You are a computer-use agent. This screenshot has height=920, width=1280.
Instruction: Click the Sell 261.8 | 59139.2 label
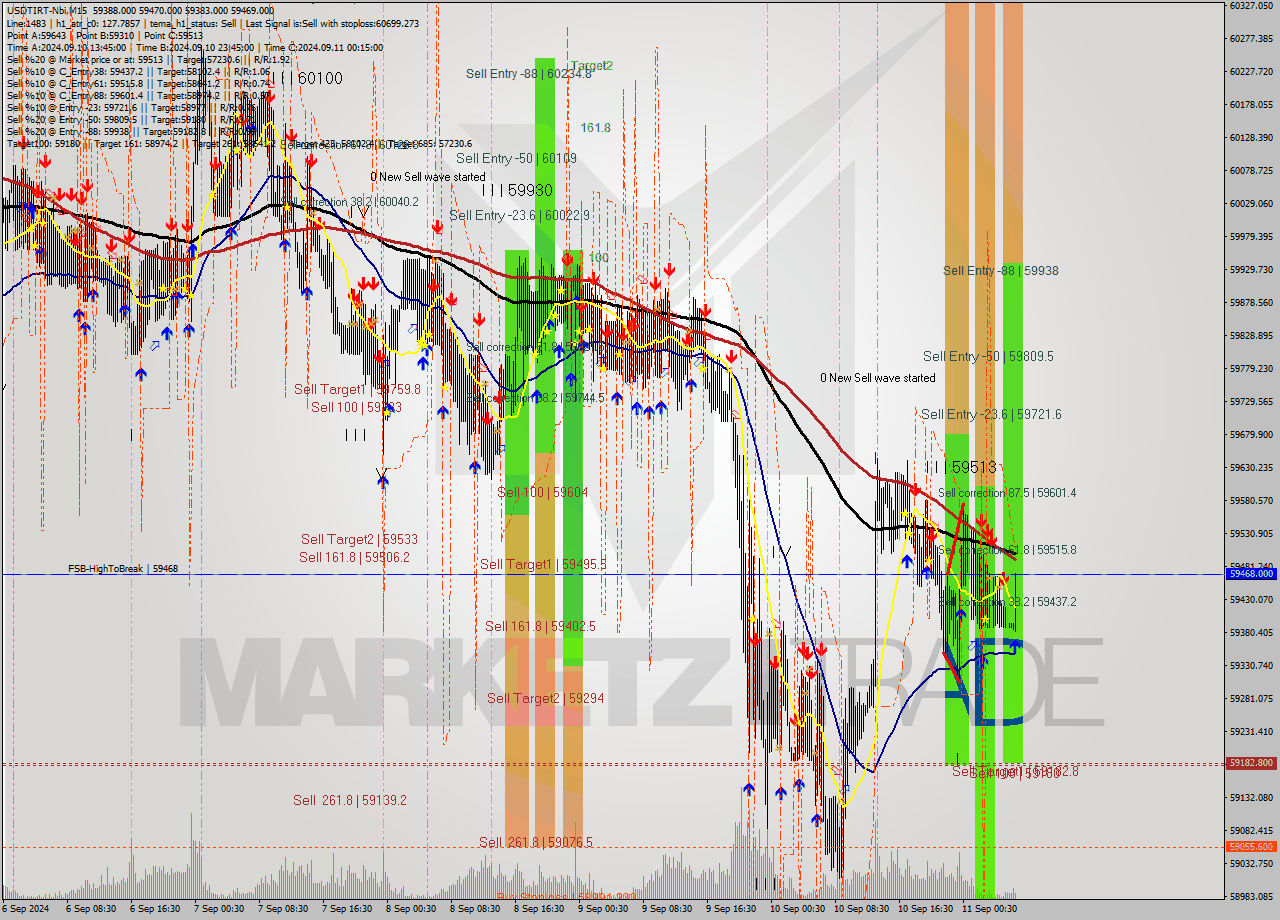tap(349, 800)
